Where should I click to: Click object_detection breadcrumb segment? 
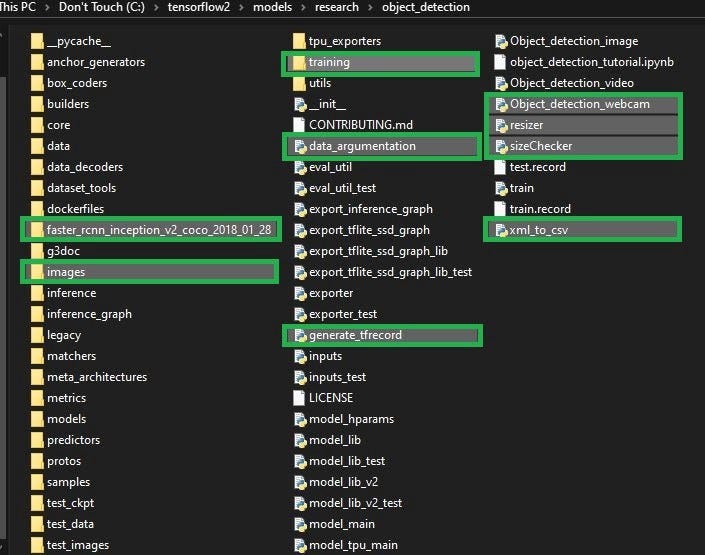pos(426,7)
